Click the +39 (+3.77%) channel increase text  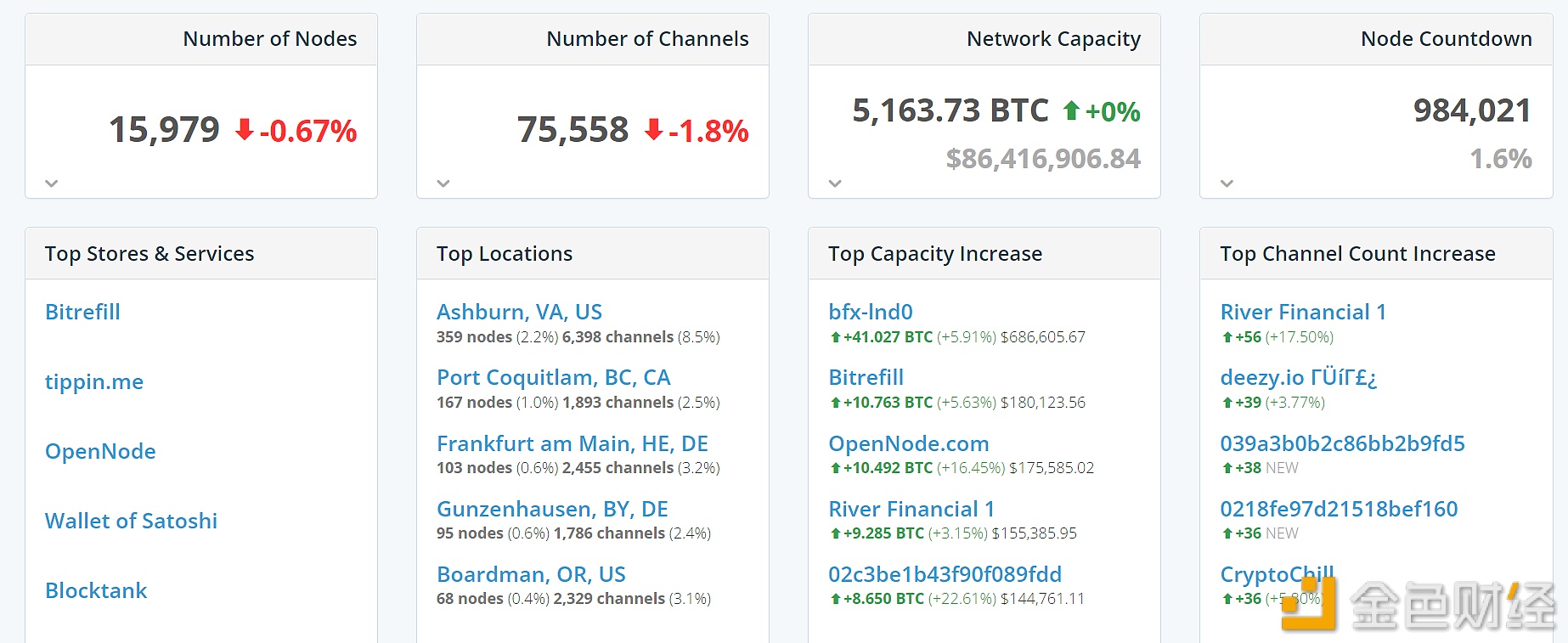pyautogui.click(x=1273, y=403)
